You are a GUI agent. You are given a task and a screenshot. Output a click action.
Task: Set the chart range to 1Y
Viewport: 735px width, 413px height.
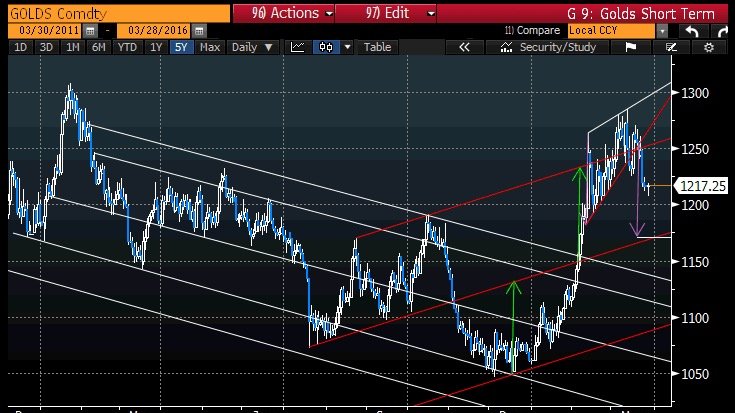tap(156, 47)
